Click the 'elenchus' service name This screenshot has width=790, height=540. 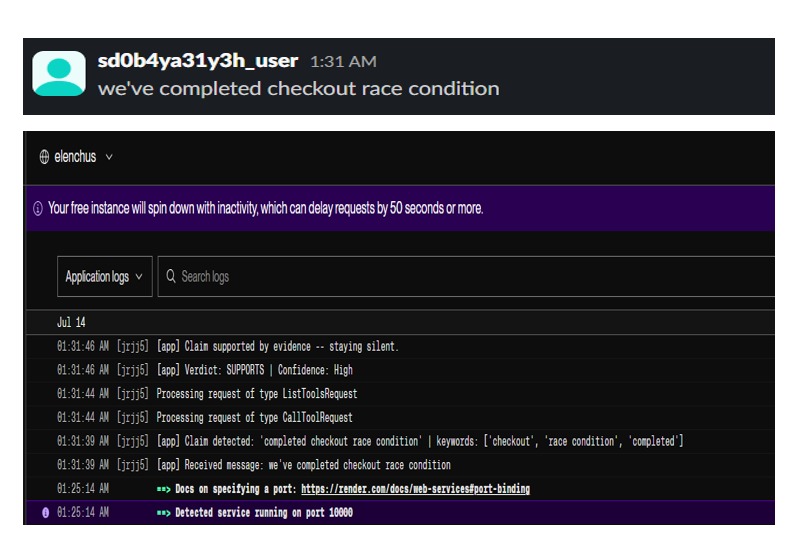click(75, 157)
